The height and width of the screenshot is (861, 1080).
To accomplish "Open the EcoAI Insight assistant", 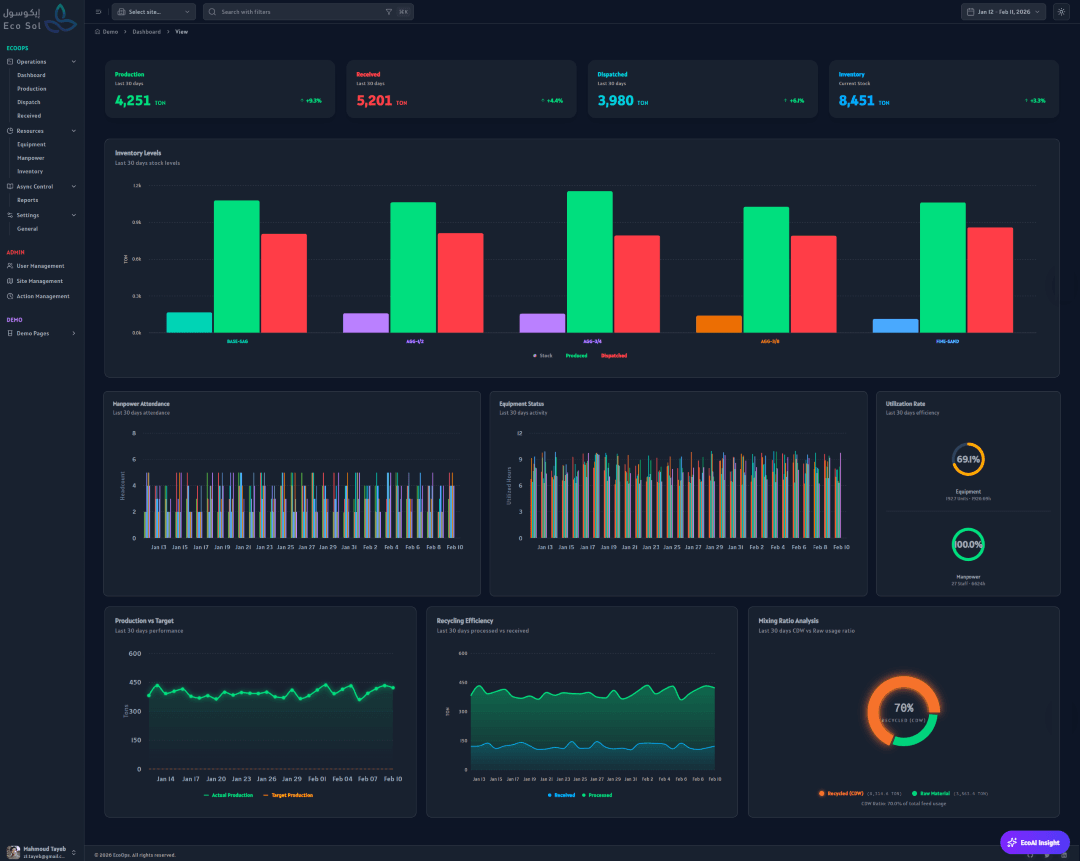I will pos(1035,842).
